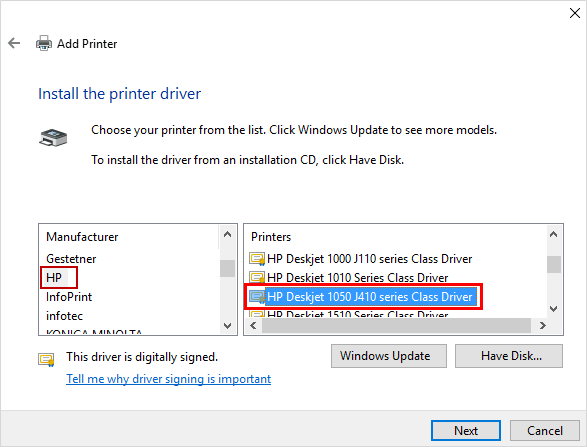Image resolution: width=587 pixels, height=447 pixels.
Task: Click the Printers list scroll down arrow
Action: pyautogui.click(x=554, y=309)
